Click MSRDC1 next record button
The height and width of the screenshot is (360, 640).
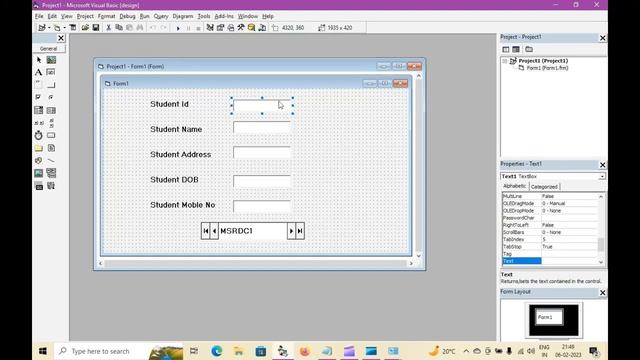(x=291, y=231)
